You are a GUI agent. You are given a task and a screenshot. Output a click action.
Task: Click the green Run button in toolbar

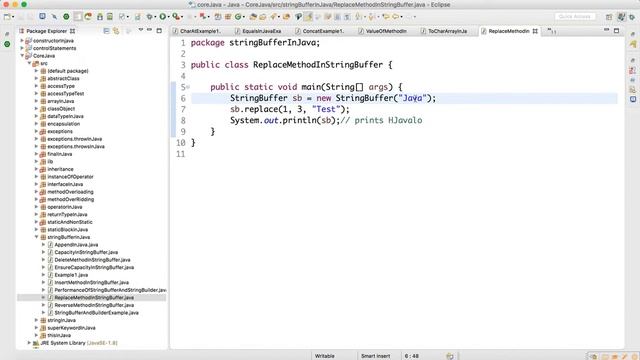pyautogui.click(x=162, y=17)
